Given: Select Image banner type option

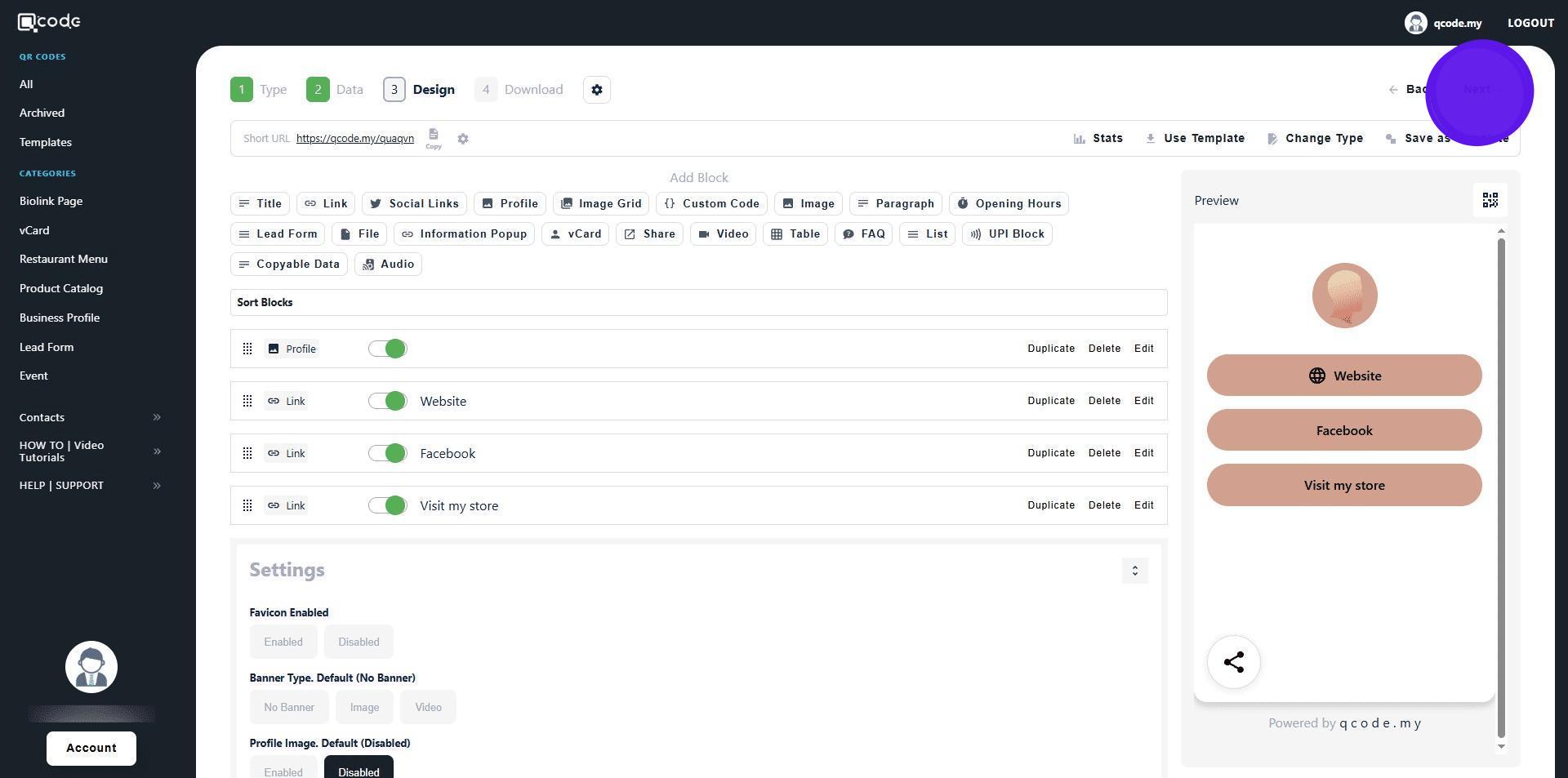Looking at the screenshot, I should pos(364,708).
